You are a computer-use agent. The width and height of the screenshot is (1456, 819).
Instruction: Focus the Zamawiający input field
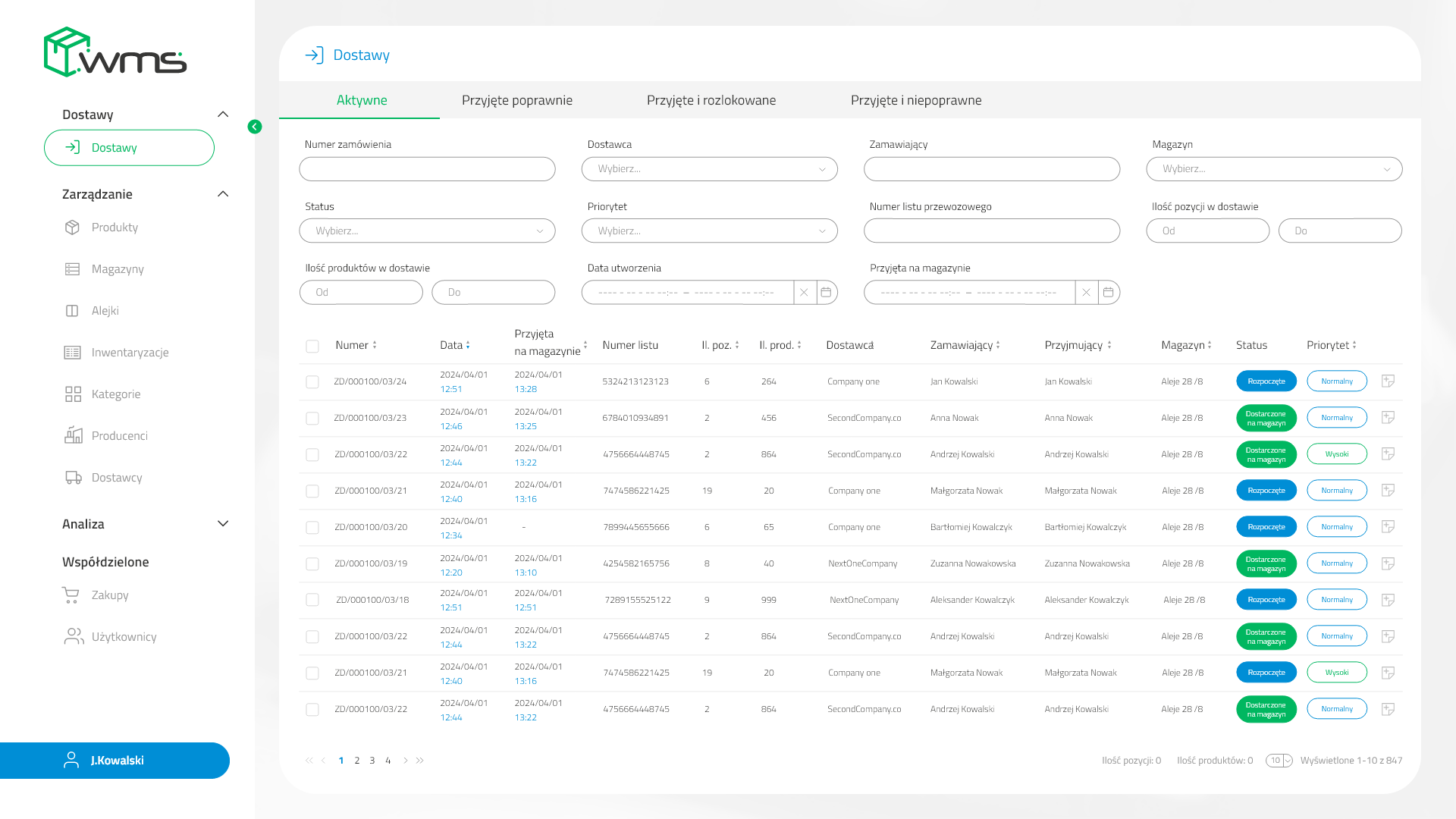click(992, 169)
